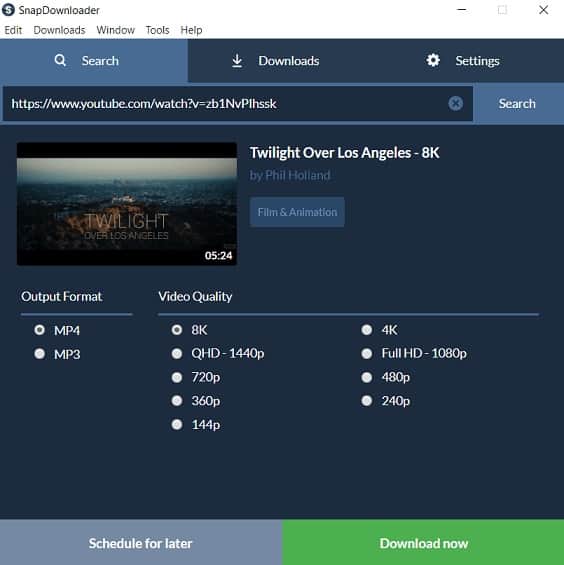The height and width of the screenshot is (565, 564).
Task: Click the Video Quality heading
Action: coord(195,297)
